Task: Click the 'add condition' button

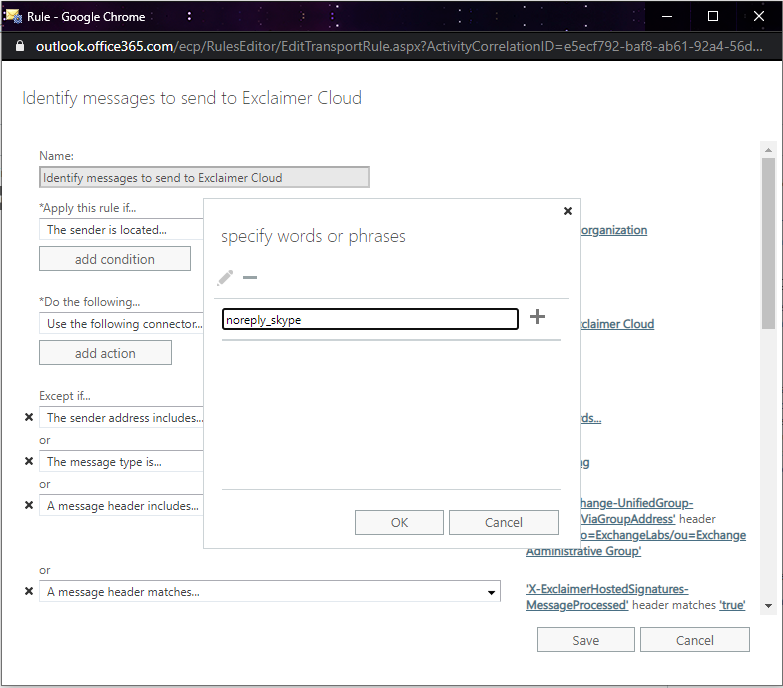Action: 114,259
